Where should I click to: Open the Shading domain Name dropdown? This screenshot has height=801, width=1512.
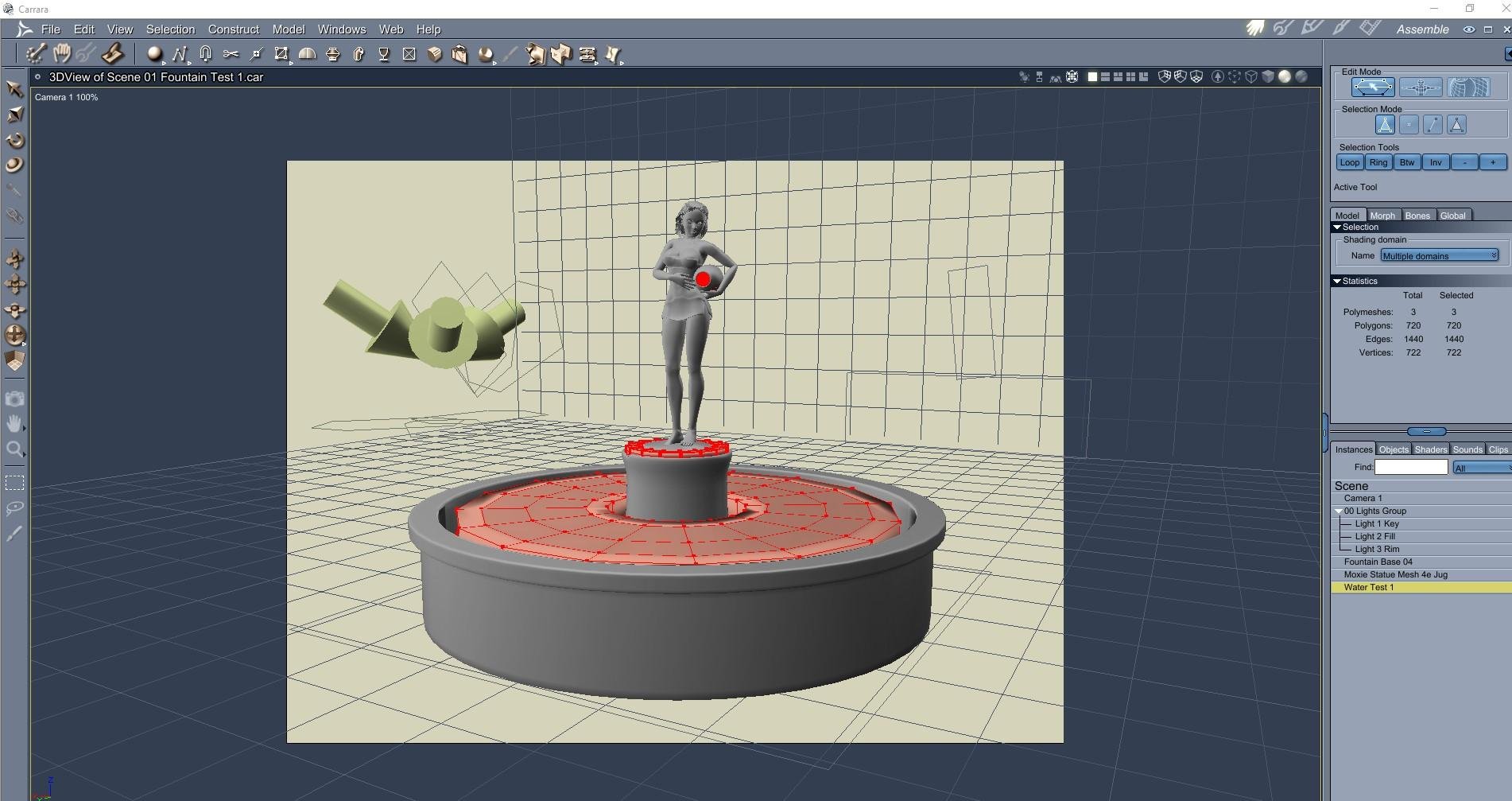pyautogui.click(x=1440, y=255)
